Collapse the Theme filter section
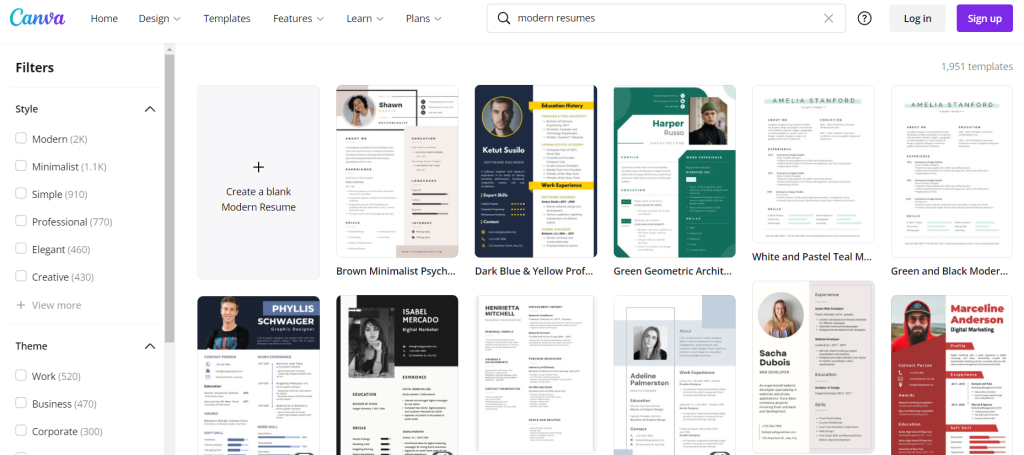 pos(150,347)
